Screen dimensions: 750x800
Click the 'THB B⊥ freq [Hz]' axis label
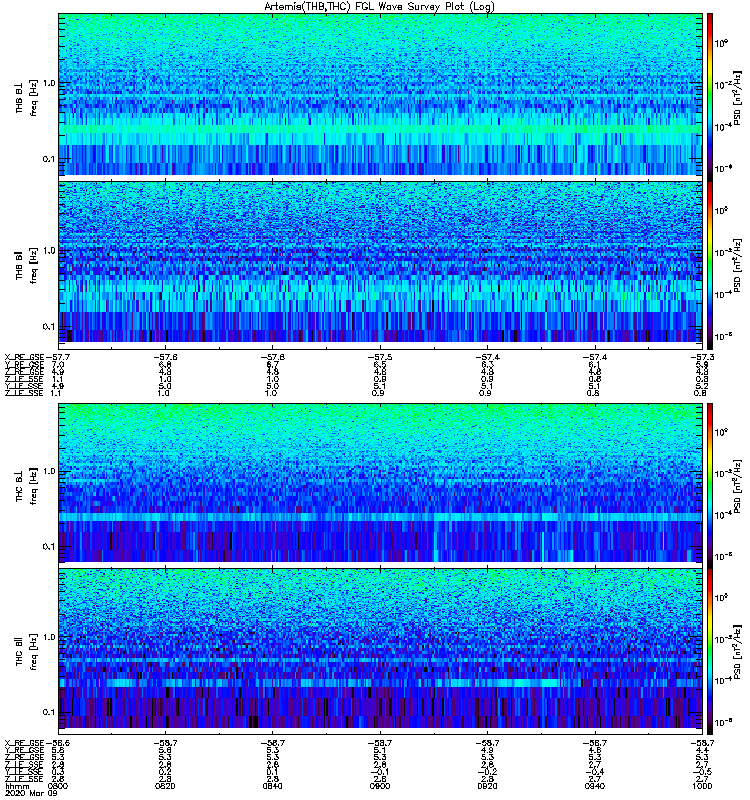(27, 97)
